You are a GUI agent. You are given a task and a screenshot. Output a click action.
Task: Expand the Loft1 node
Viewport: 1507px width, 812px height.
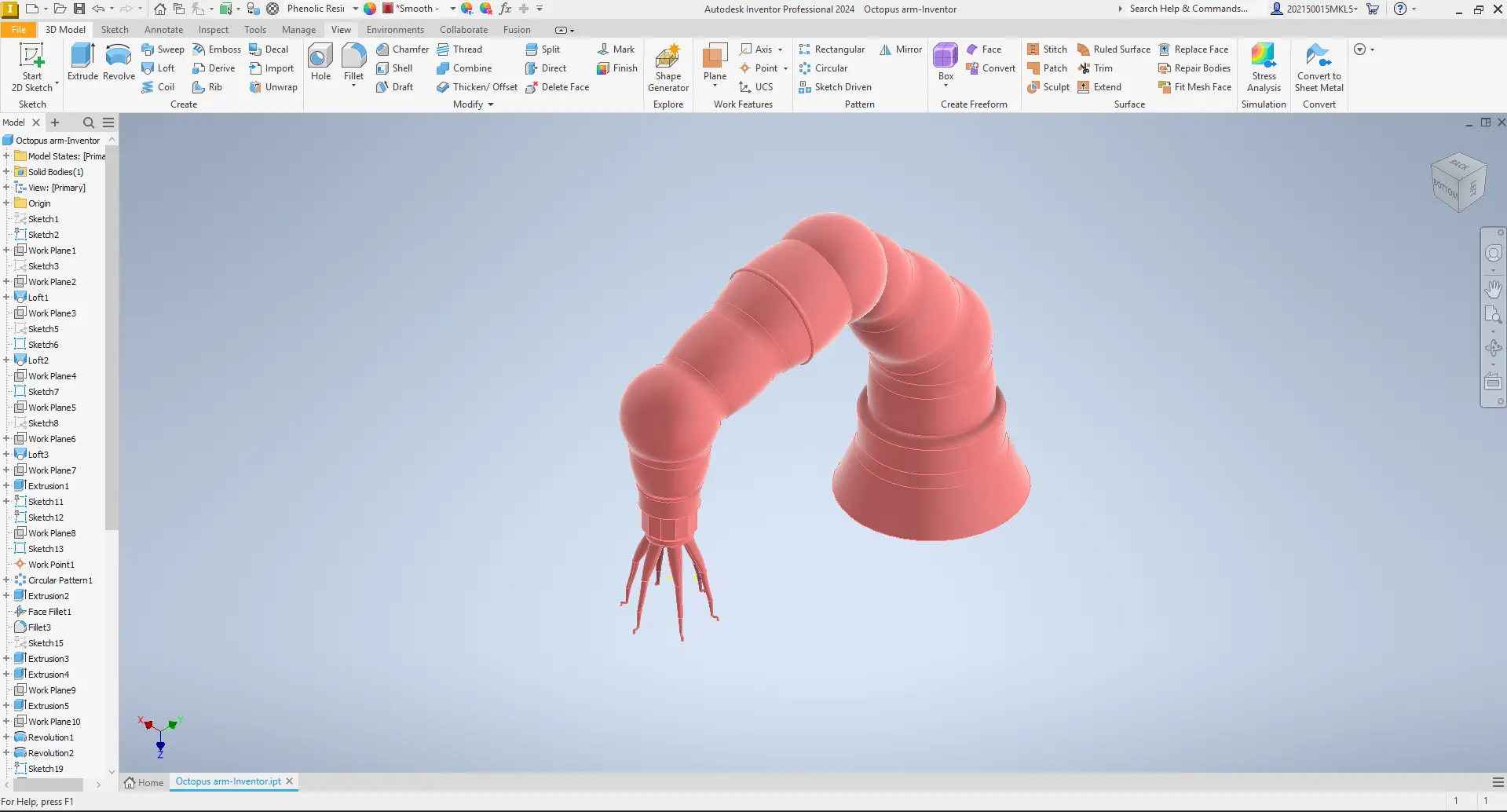pos(6,297)
